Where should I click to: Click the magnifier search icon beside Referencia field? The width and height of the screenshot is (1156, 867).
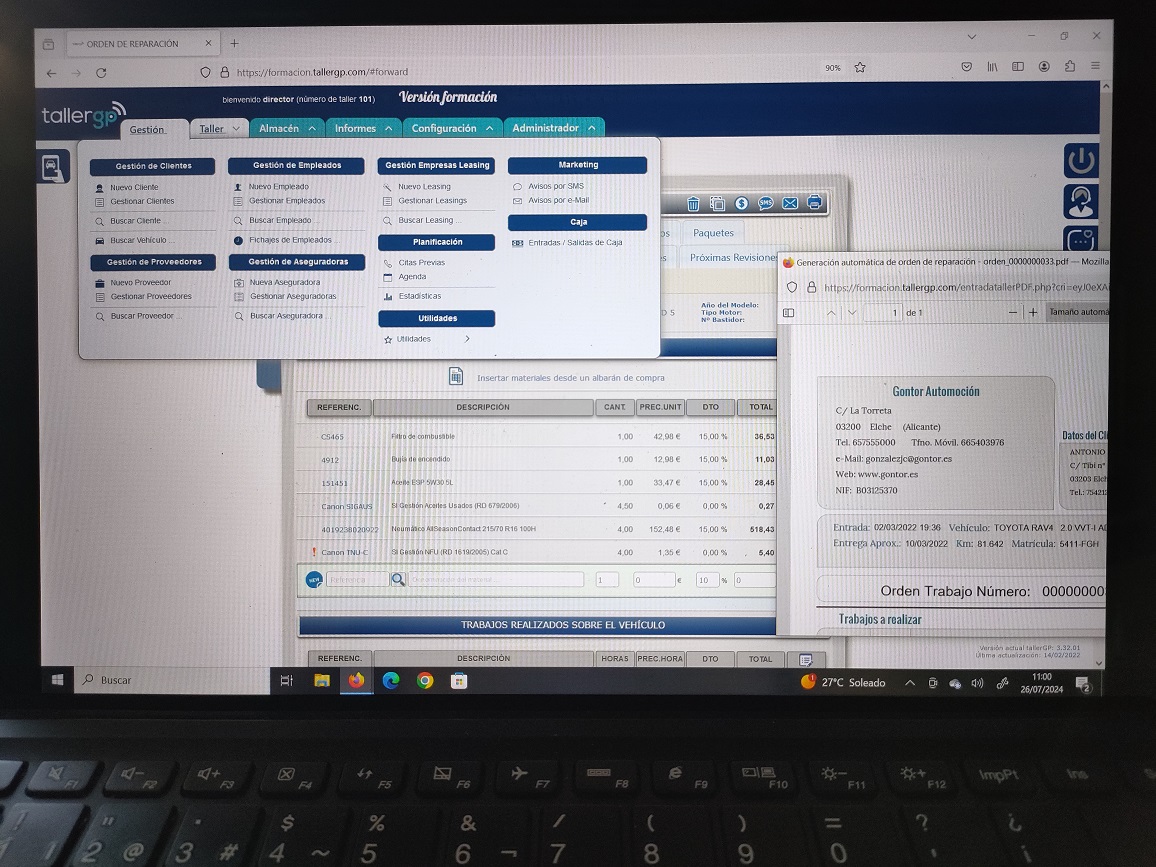click(398, 579)
